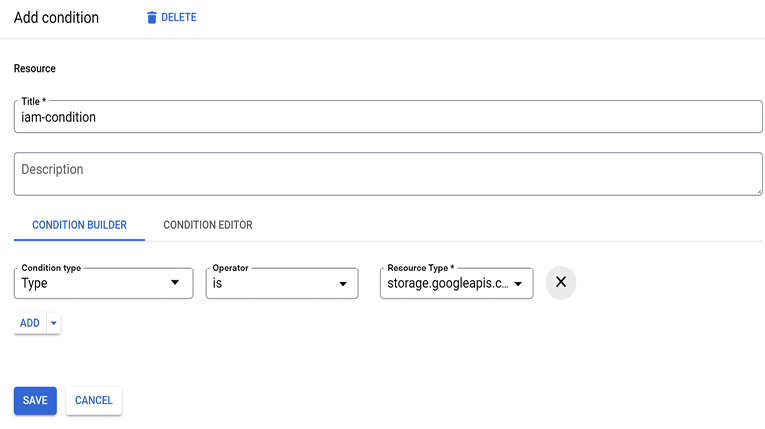Image resolution: width=765 pixels, height=429 pixels.
Task: Click the Description box resize handle
Action: (758, 190)
